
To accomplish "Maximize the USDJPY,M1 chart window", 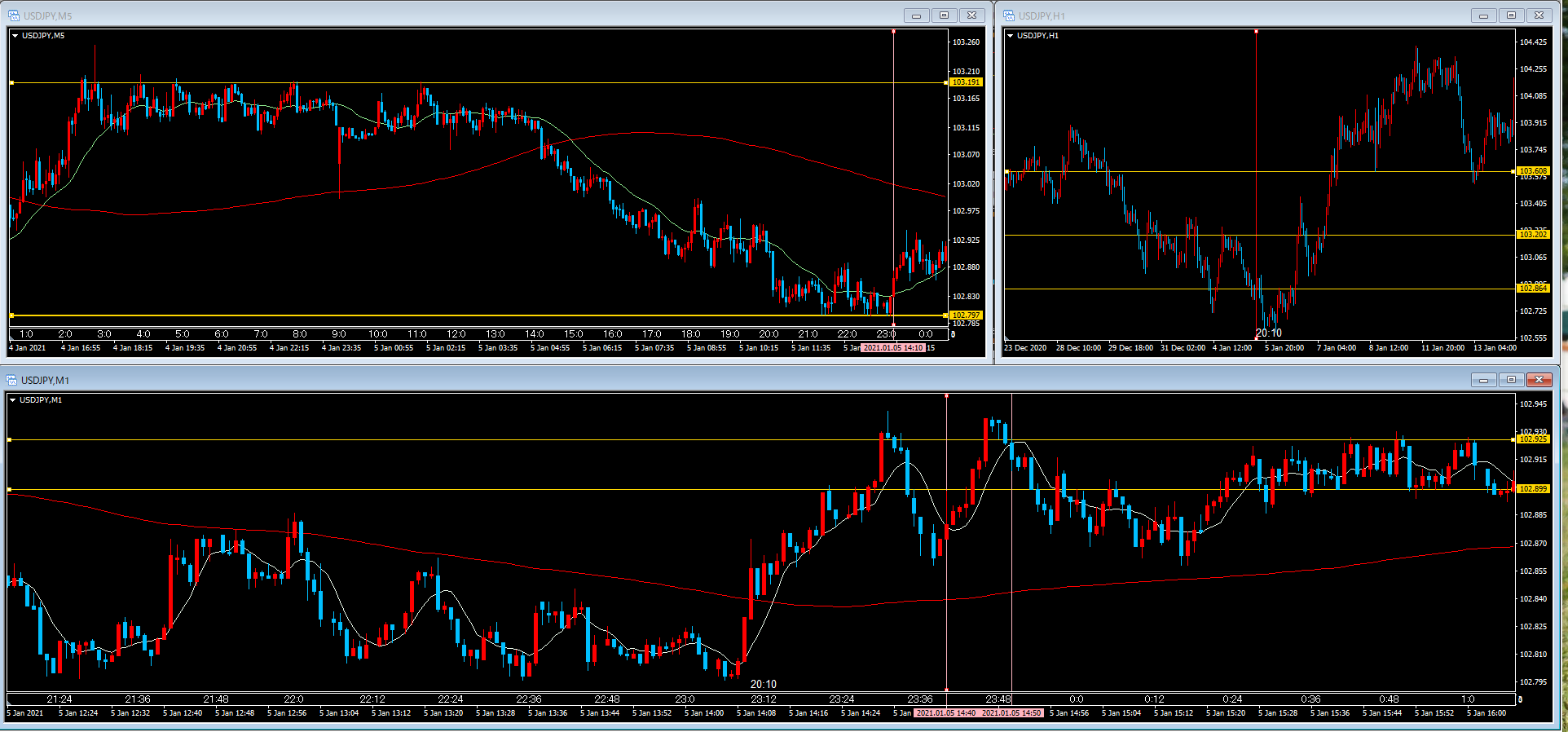I will 1511,380.
